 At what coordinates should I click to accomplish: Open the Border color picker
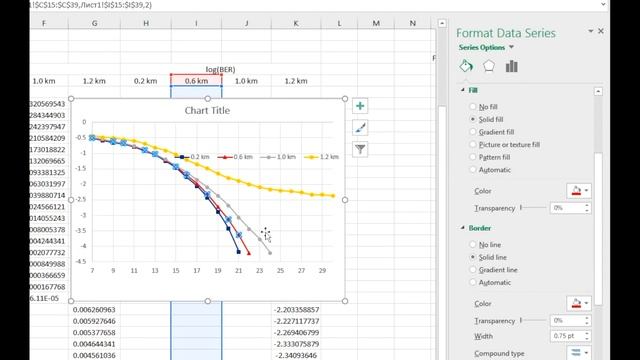(579, 303)
